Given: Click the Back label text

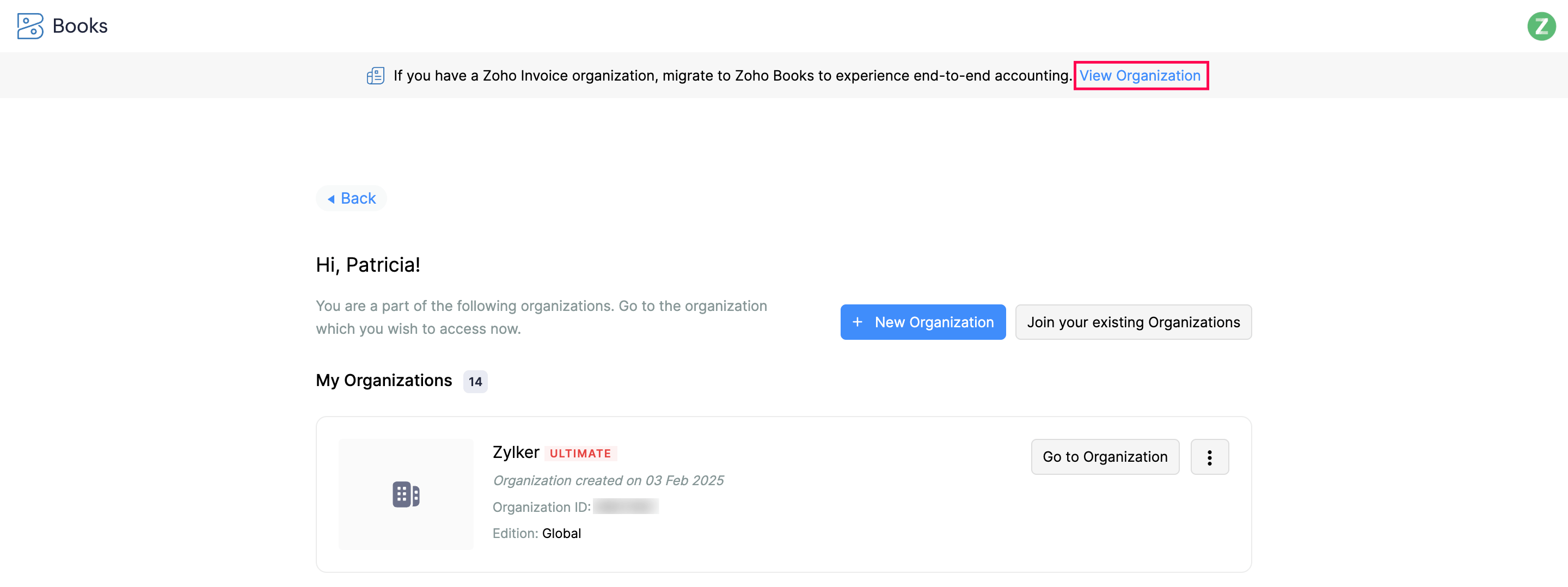Looking at the screenshot, I should (358, 199).
